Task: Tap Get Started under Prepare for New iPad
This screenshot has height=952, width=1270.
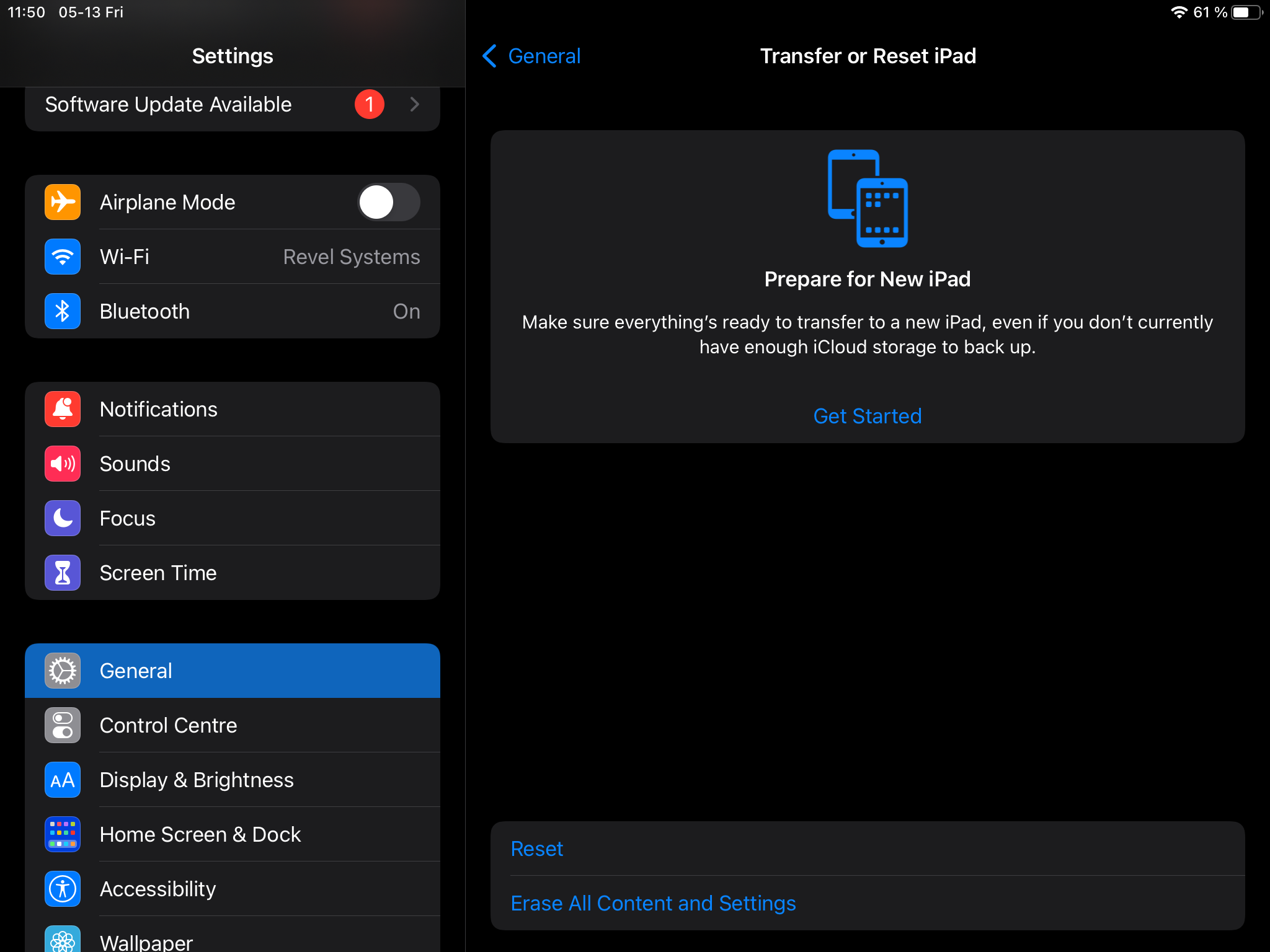Action: pos(867,416)
